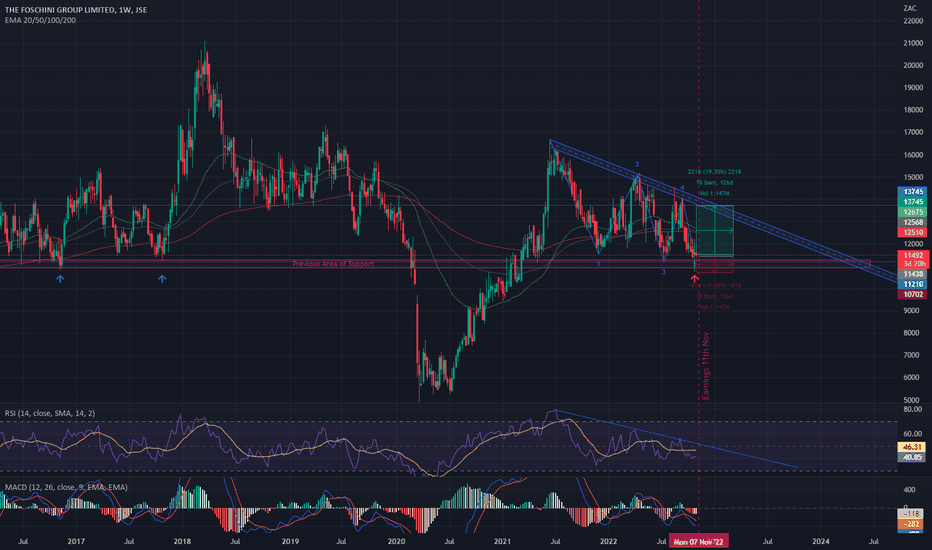The height and width of the screenshot is (550, 932).
Task: Click the 22000 price scale value
Action: coord(913,21)
